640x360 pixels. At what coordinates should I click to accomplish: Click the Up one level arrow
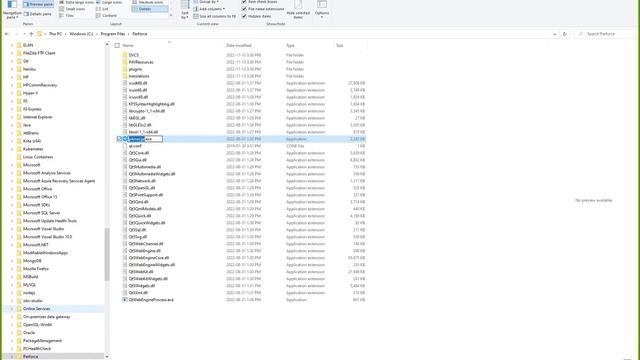[31, 34]
